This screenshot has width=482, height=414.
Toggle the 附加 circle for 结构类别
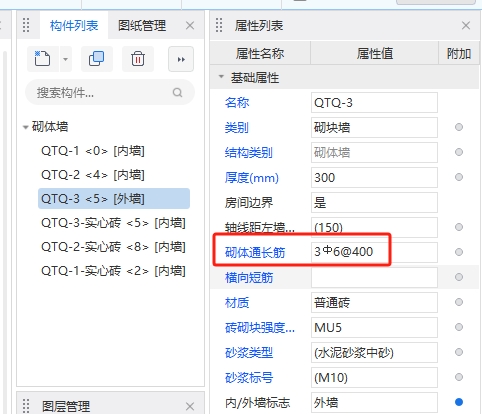click(459, 152)
